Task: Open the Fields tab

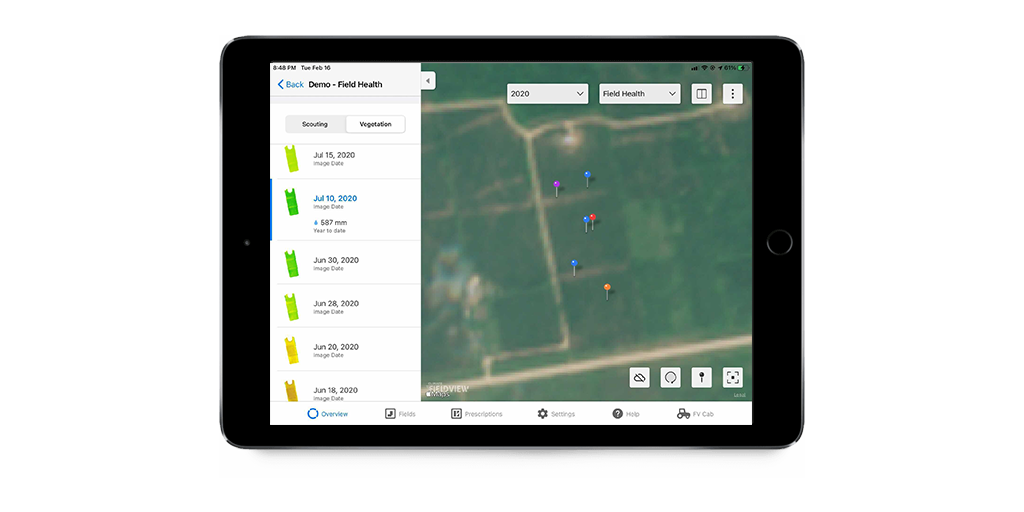Action: tap(400, 414)
